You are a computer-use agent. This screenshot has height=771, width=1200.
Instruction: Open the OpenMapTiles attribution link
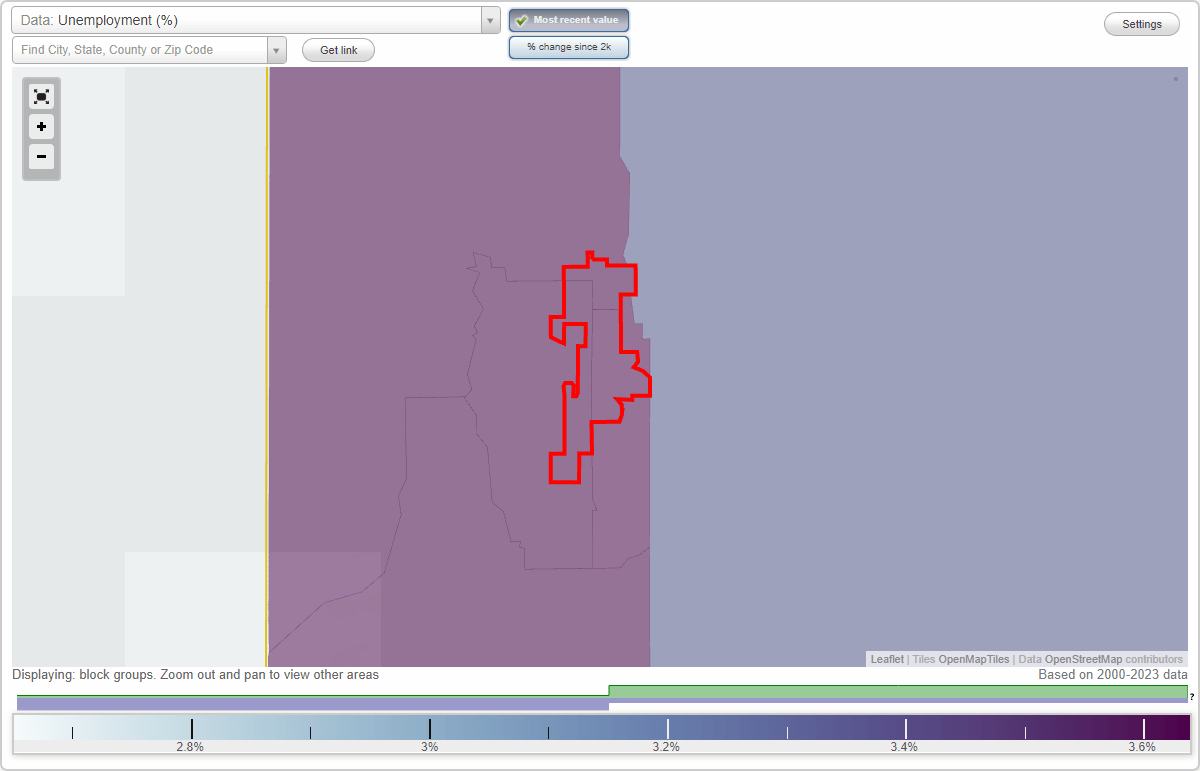[x=974, y=660]
